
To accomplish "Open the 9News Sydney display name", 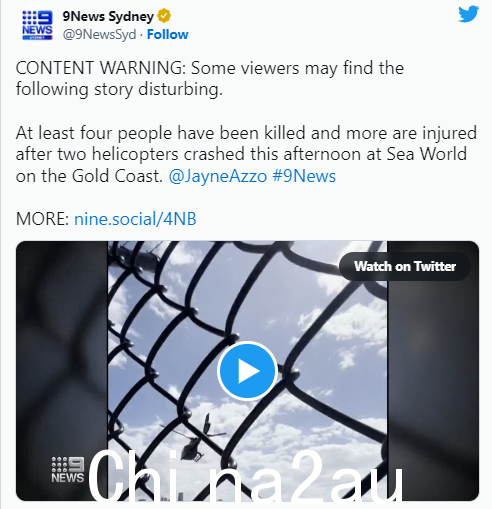I will pyautogui.click(x=108, y=16).
